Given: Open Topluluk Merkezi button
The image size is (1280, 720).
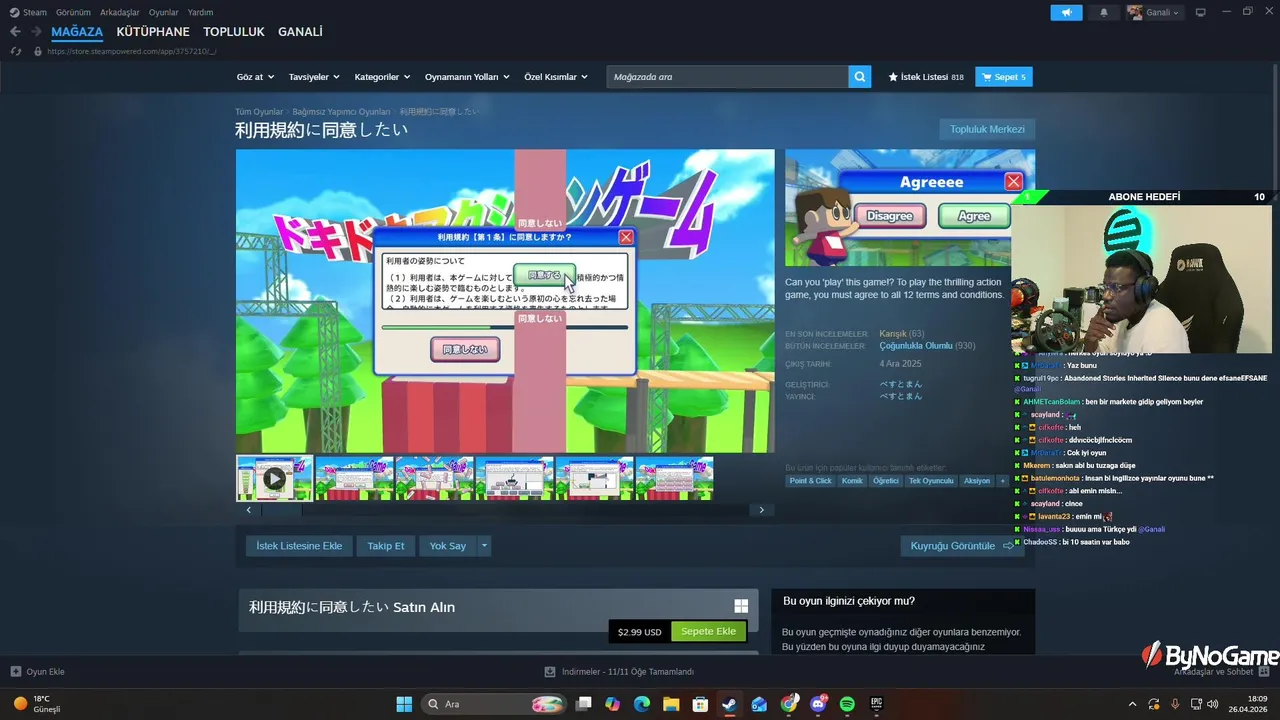Looking at the screenshot, I should [x=987, y=129].
